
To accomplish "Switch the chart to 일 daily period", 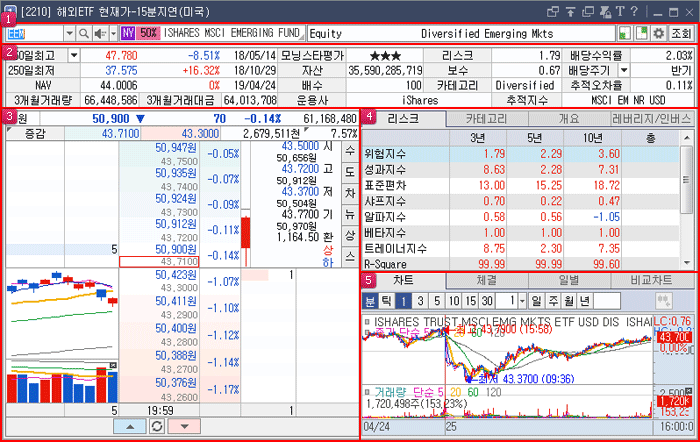I will [x=536, y=301].
